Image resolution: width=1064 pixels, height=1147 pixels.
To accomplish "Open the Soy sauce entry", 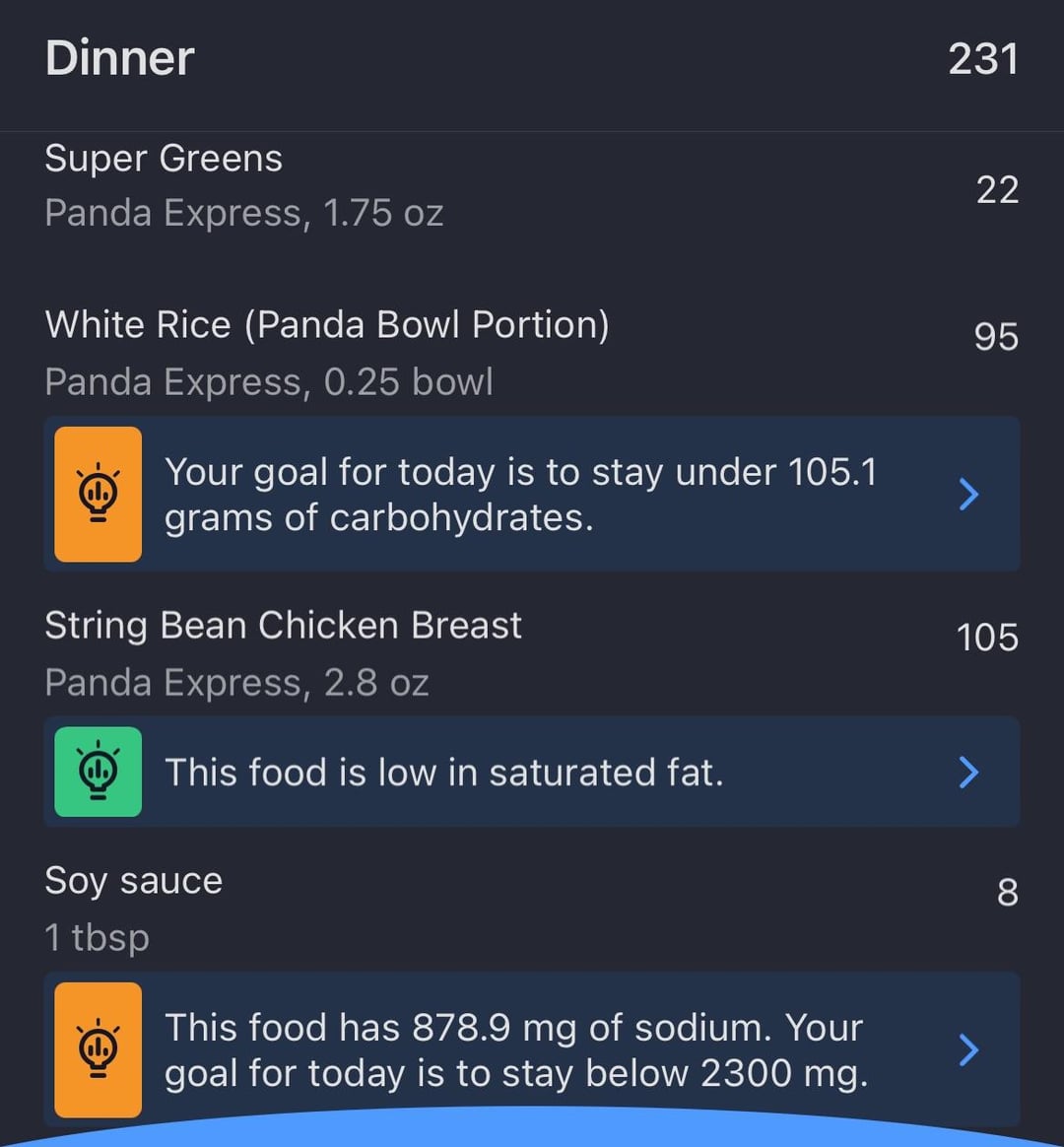I will click(532, 909).
